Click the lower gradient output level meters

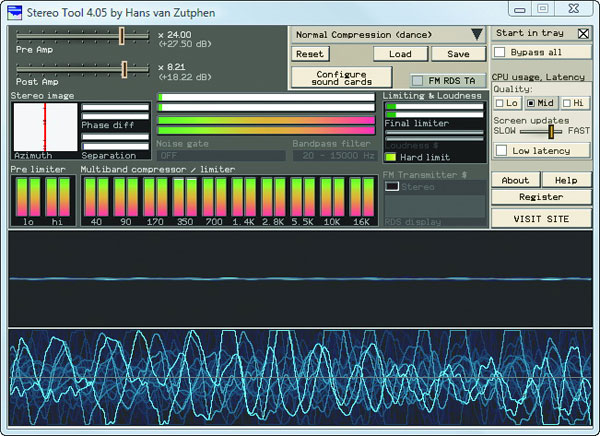pos(266,126)
